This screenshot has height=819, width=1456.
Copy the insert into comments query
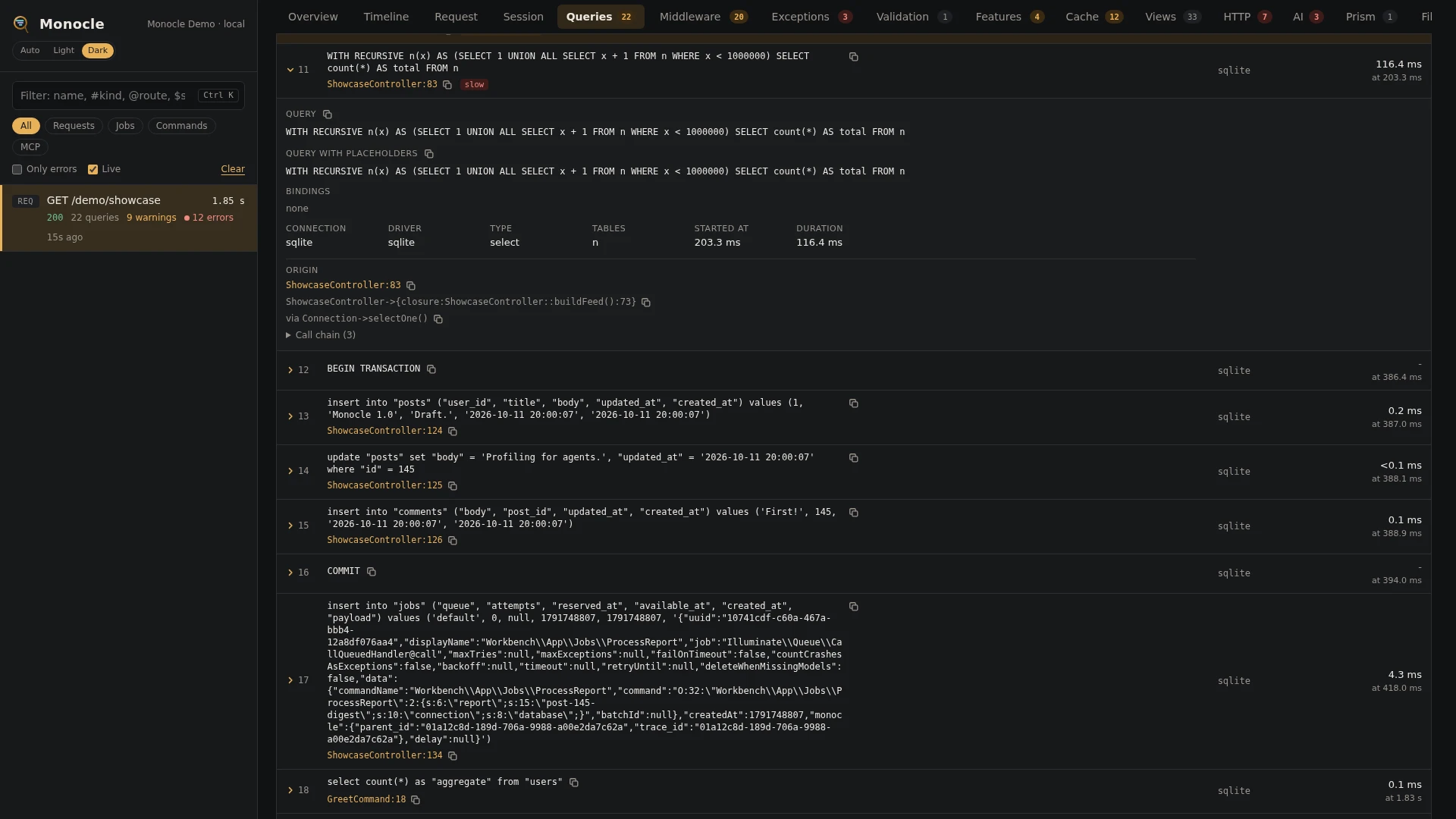pyautogui.click(x=853, y=513)
